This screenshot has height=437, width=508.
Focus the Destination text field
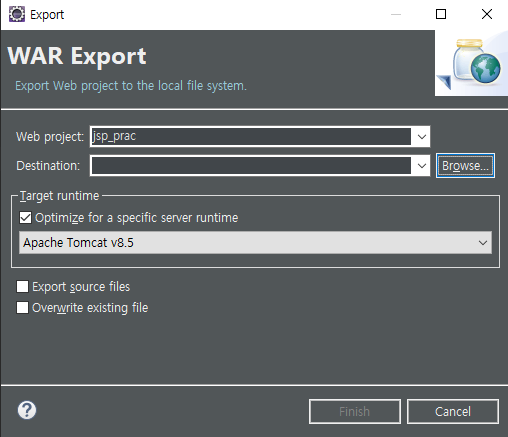point(251,166)
